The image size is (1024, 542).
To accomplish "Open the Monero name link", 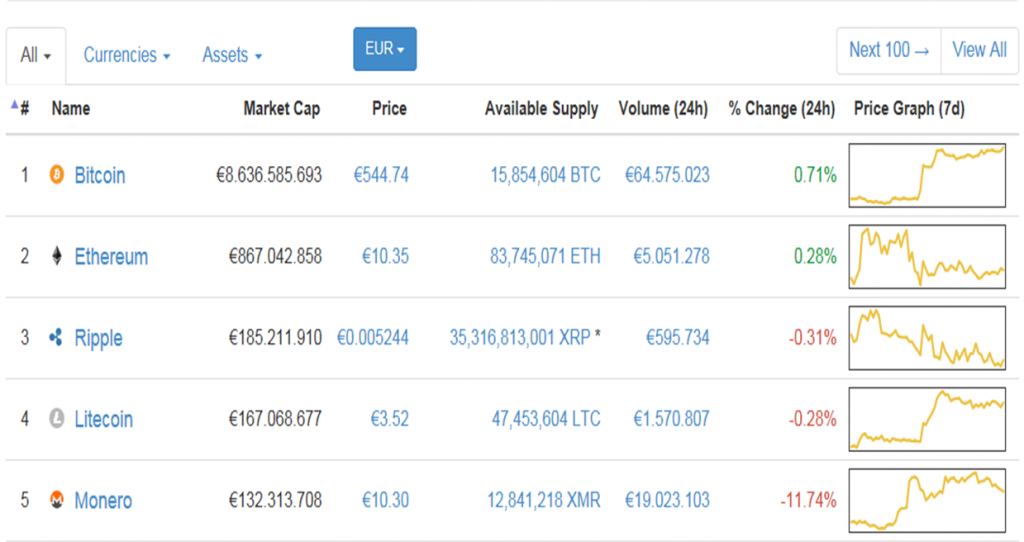I will click(103, 500).
